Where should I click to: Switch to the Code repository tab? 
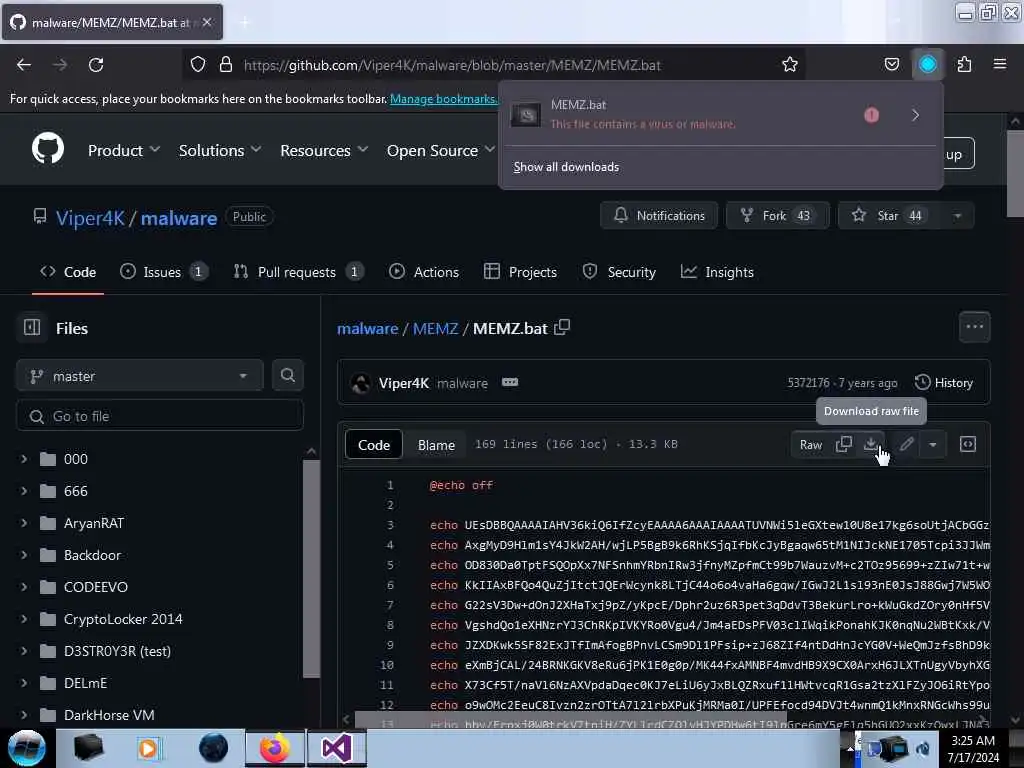point(68,272)
